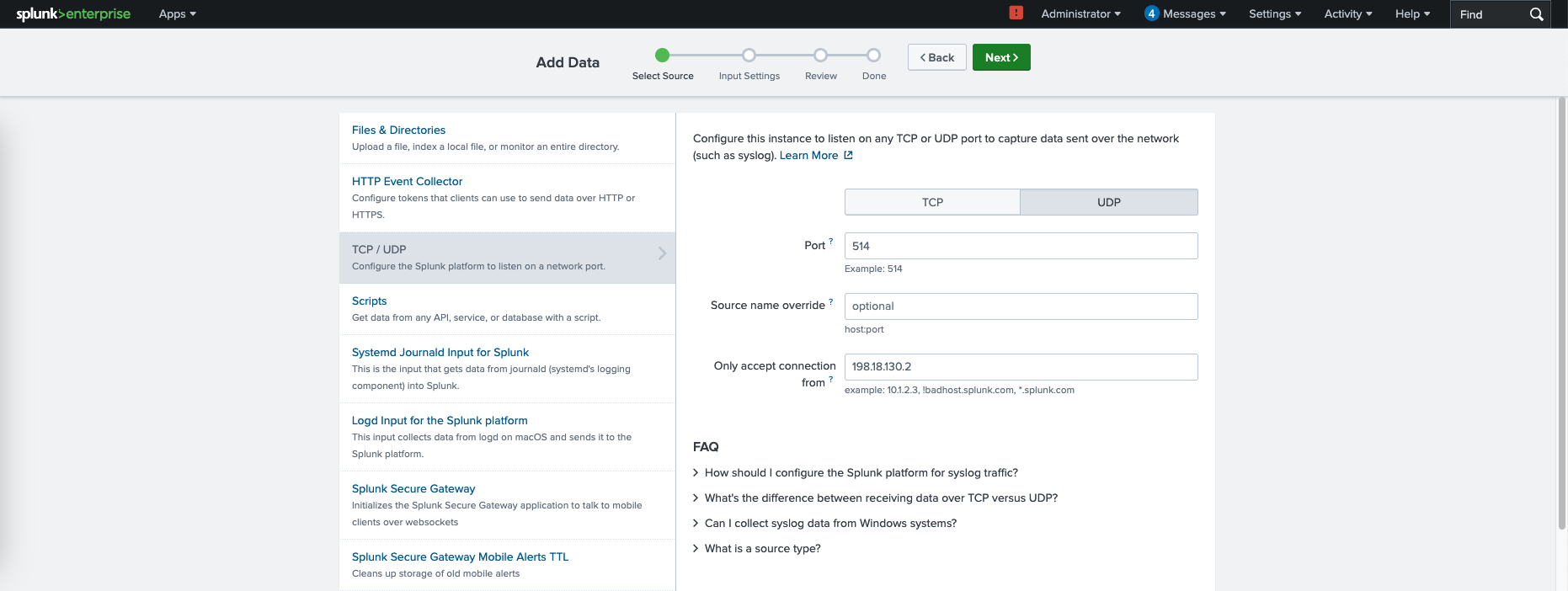1568x591 pixels.
Task: Click the Source name override help icon
Action: tap(831, 301)
